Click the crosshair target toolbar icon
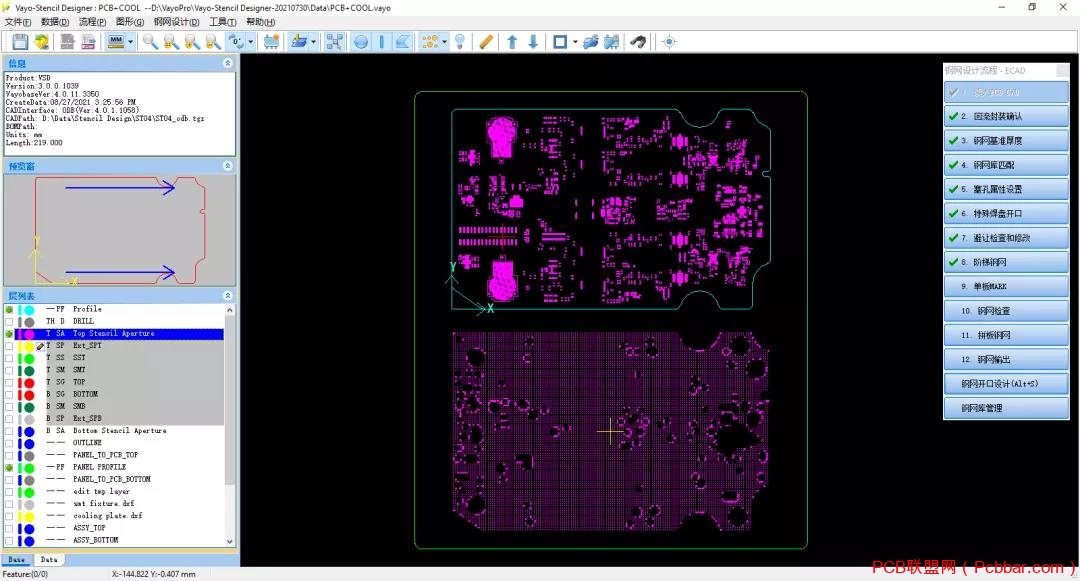Image resolution: width=1080 pixels, height=581 pixels. (x=669, y=42)
